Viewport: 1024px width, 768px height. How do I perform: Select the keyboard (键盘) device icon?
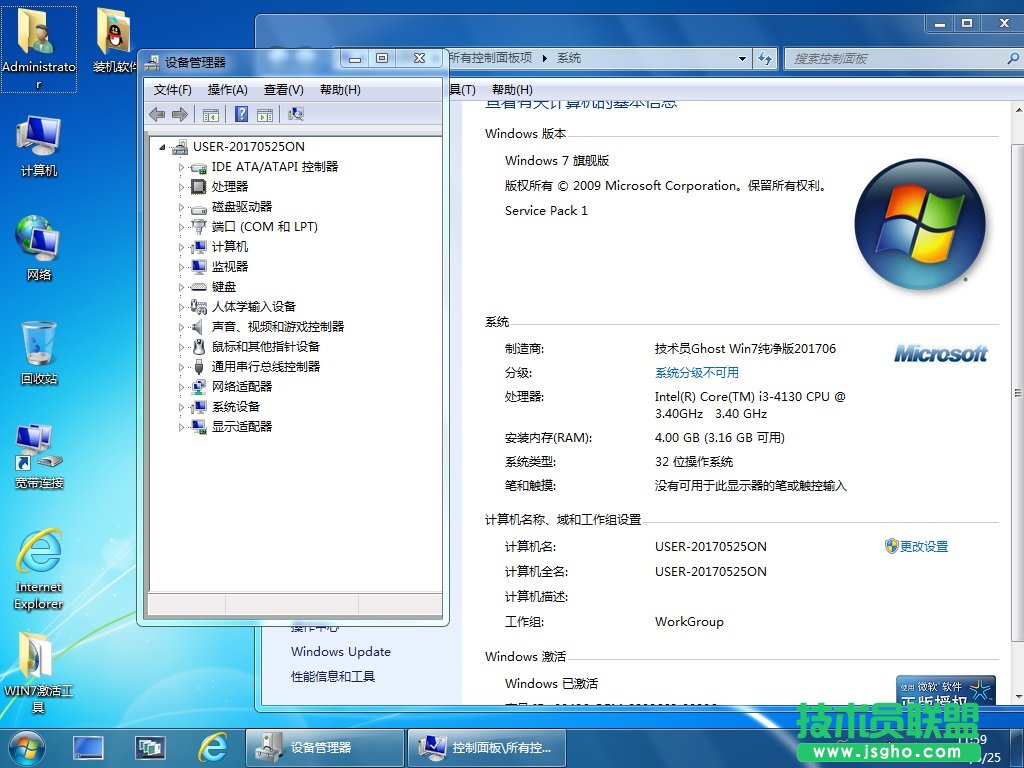199,287
